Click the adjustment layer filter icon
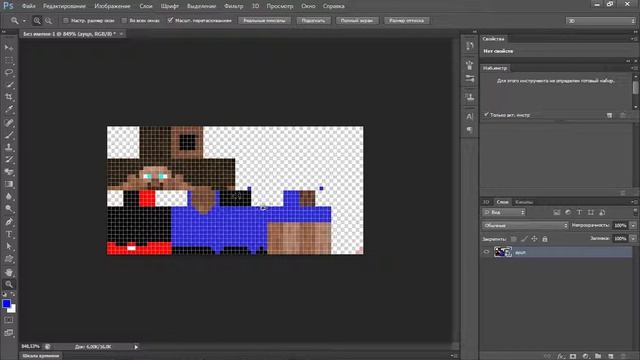640x360 pixels. coord(568,212)
